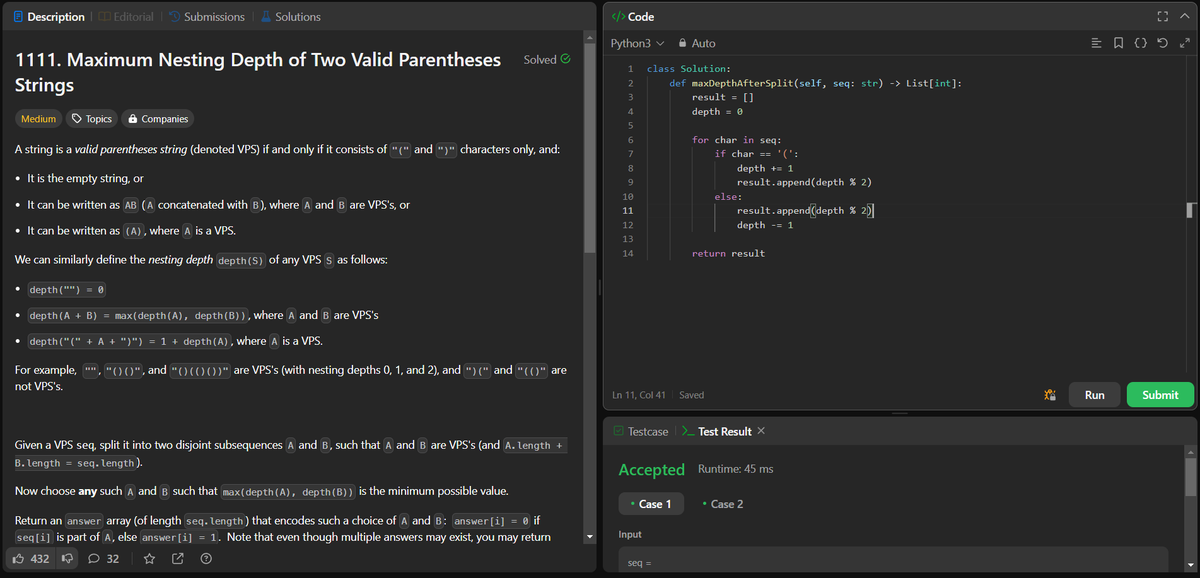Click the Run button

point(1094,395)
